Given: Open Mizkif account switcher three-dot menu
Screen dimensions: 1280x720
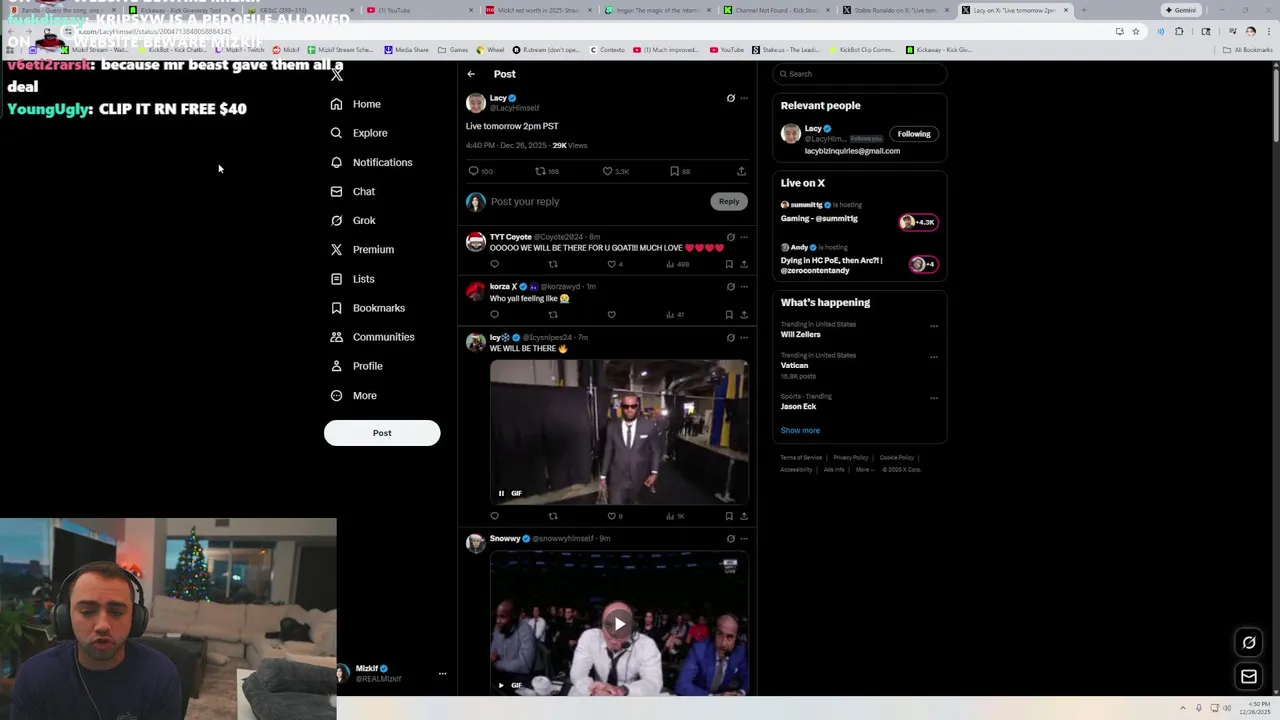Looking at the screenshot, I should pos(442,674).
